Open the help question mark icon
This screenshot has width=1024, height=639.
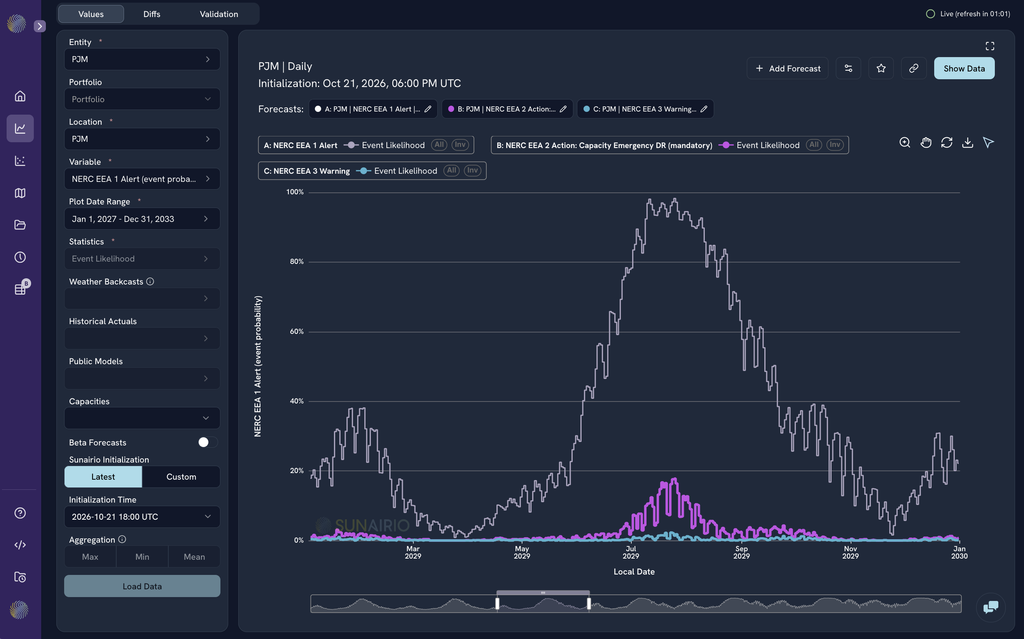click(x=20, y=513)
